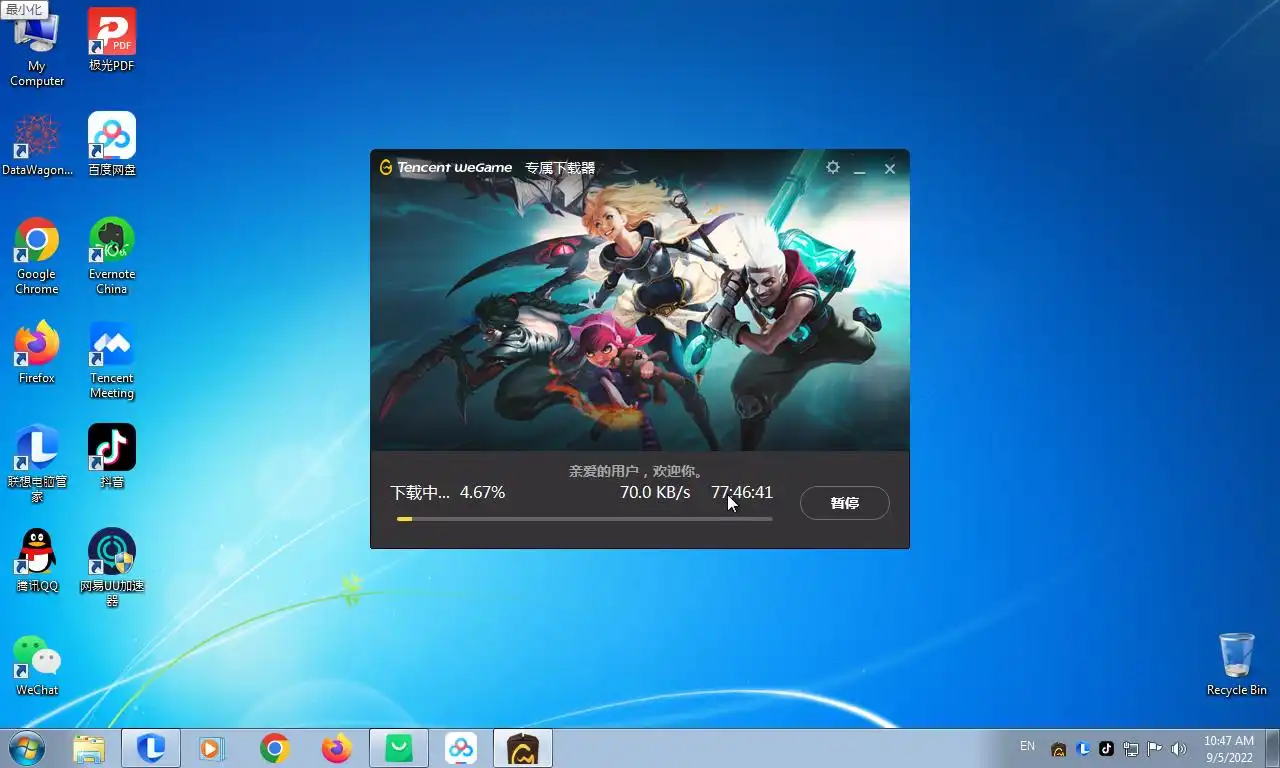
Task: Open 联想电脑管家 desktop shortcut
Action: (37, 465)
